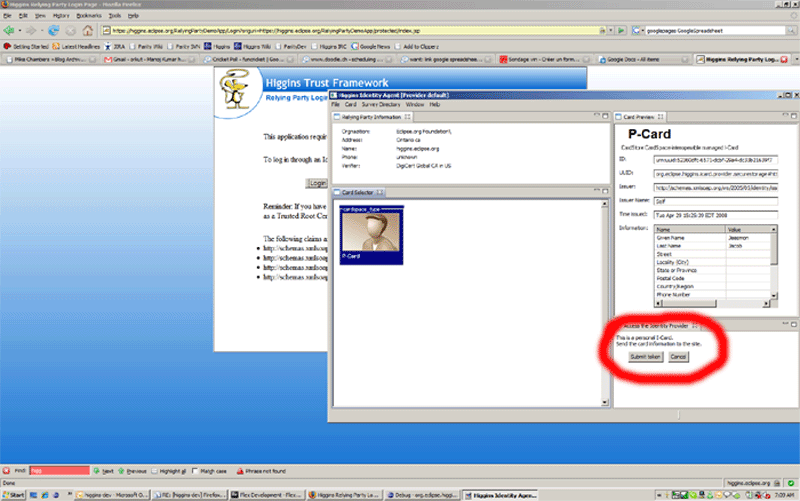Open the Add to Clipper bookmark link
The image size is (800, 501).
[x=417, y=46]
